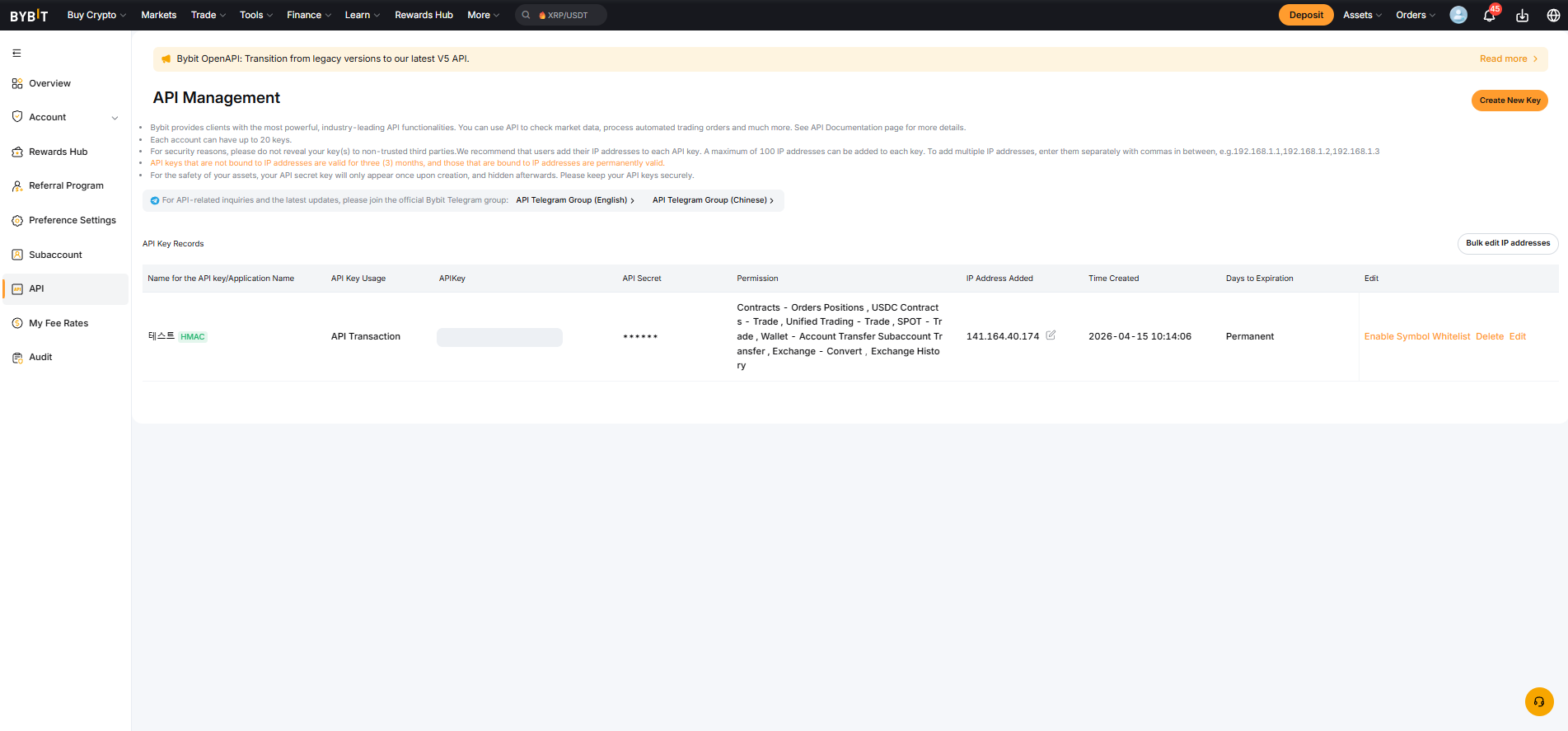Open the More dropdown menu

(484, 15)
